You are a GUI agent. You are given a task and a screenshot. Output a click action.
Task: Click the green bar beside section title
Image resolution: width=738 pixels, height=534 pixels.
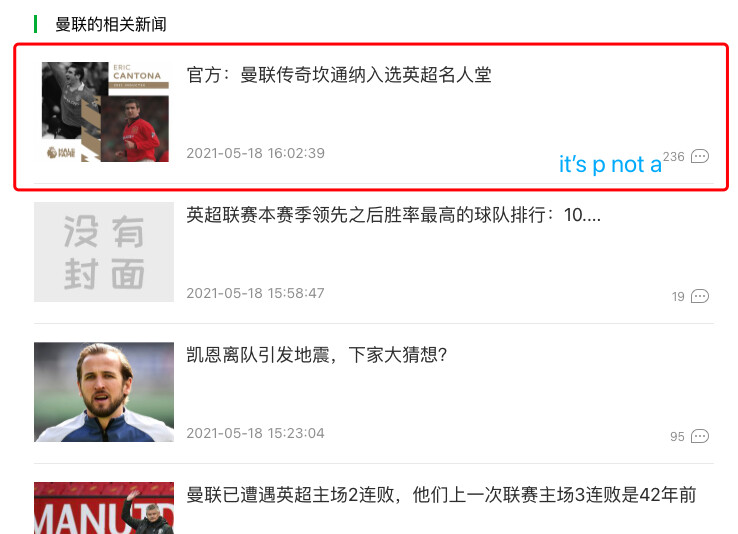[36, 24]
